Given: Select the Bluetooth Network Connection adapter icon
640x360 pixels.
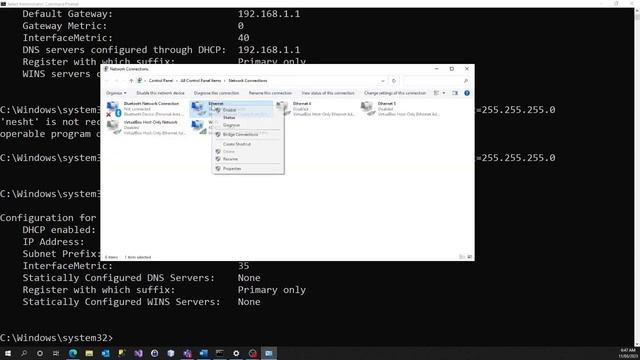Looking at the screenshot, I should 114,109.
